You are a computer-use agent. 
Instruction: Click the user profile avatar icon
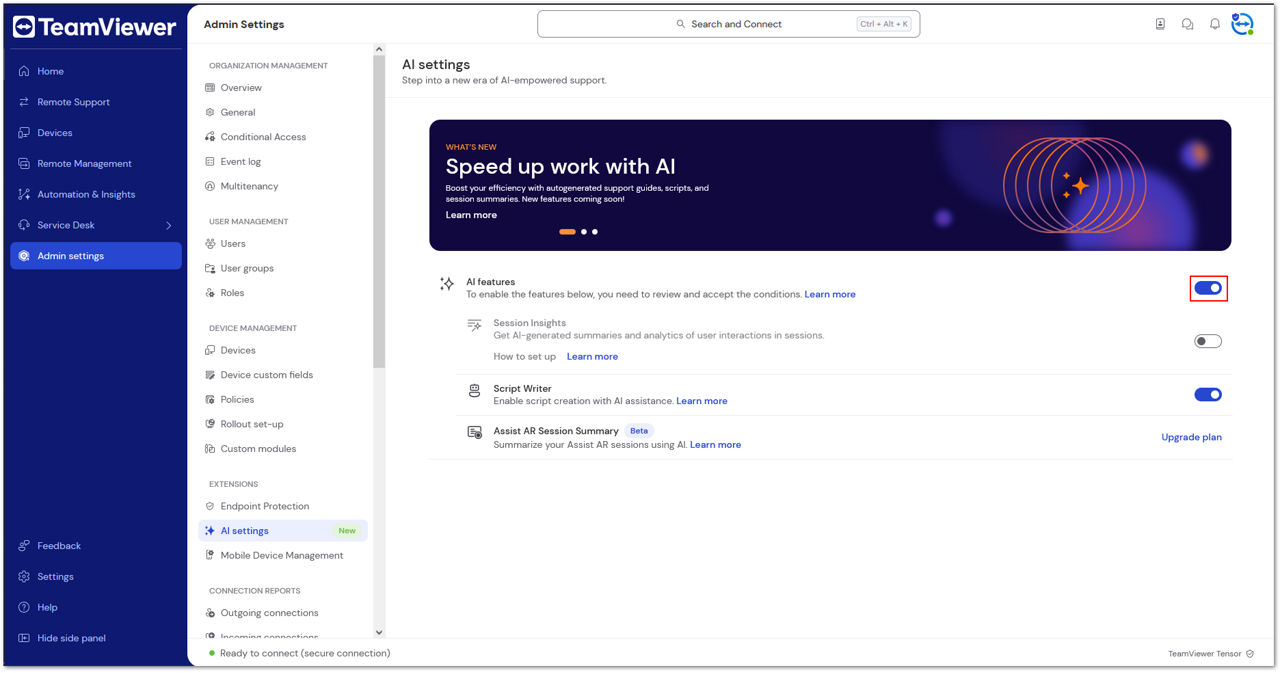pos(1242,24)
